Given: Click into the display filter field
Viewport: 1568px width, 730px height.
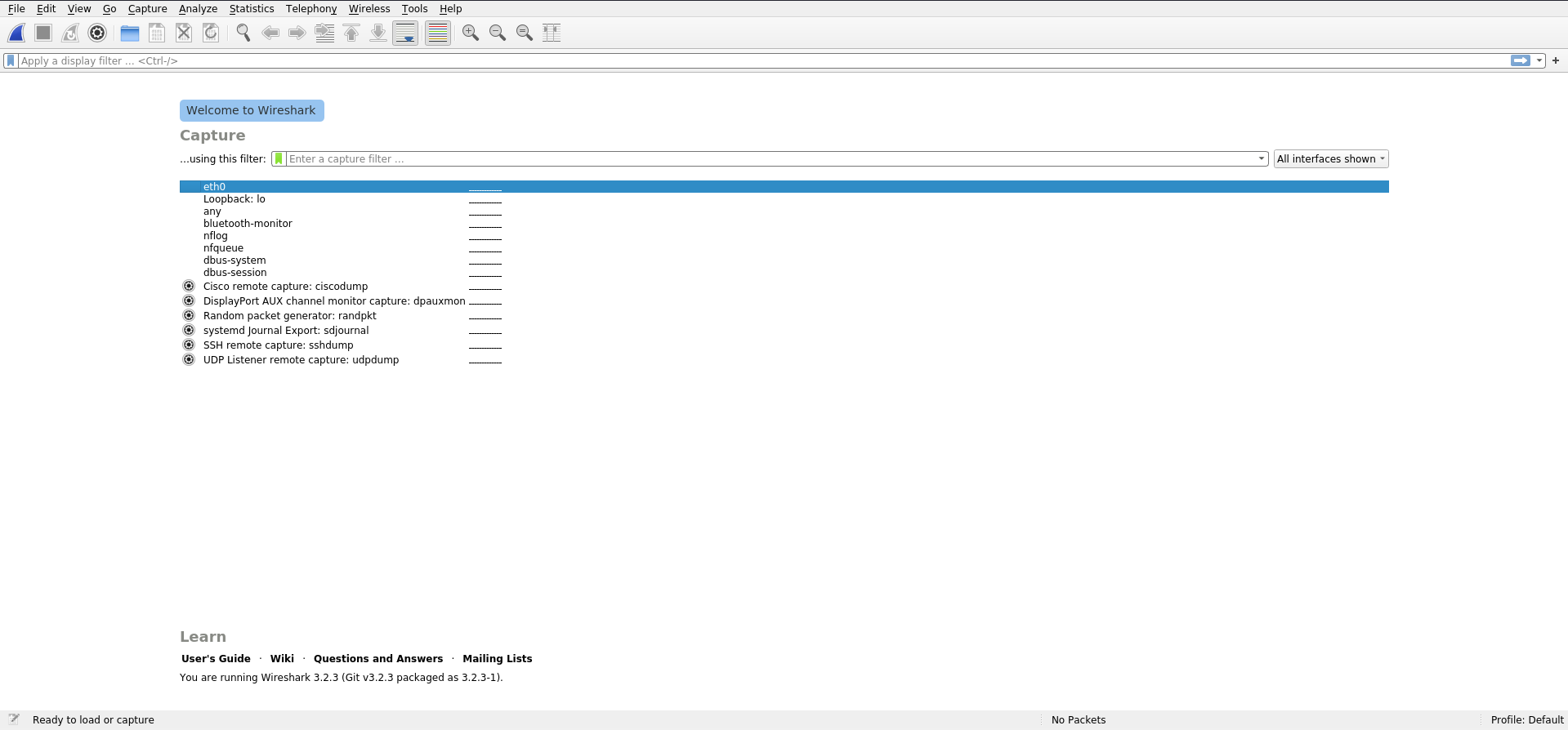Looking at the screenshot, I should [763, 60].
